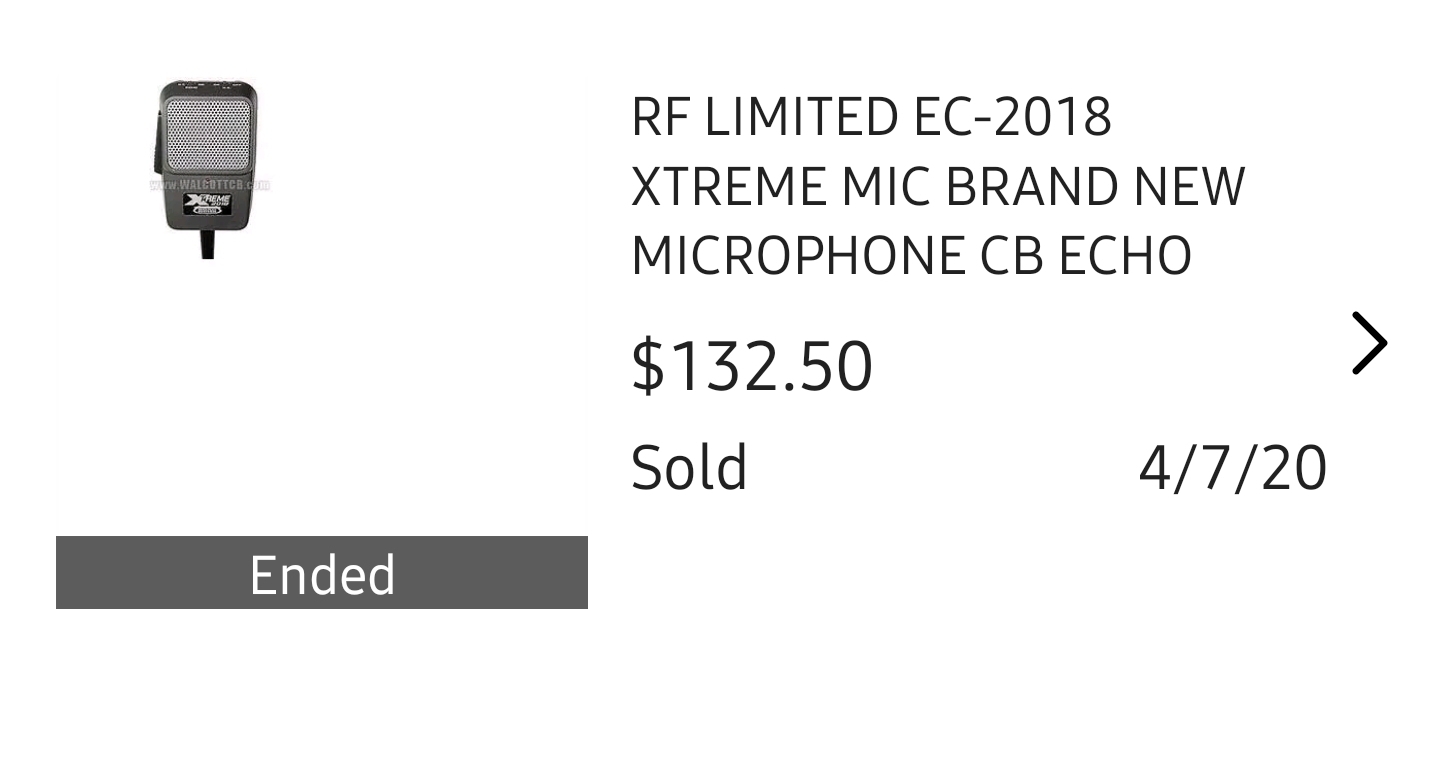Click the watermark text across the microphone photo
The image size is (1440, 761).
[x=209, y=184]
